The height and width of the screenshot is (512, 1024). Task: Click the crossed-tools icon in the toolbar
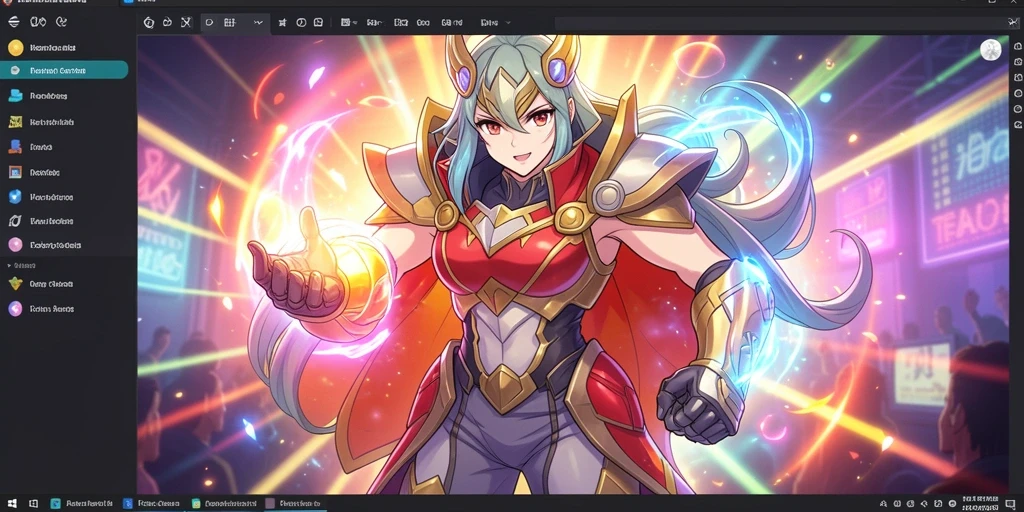click(x=186, y=22)
